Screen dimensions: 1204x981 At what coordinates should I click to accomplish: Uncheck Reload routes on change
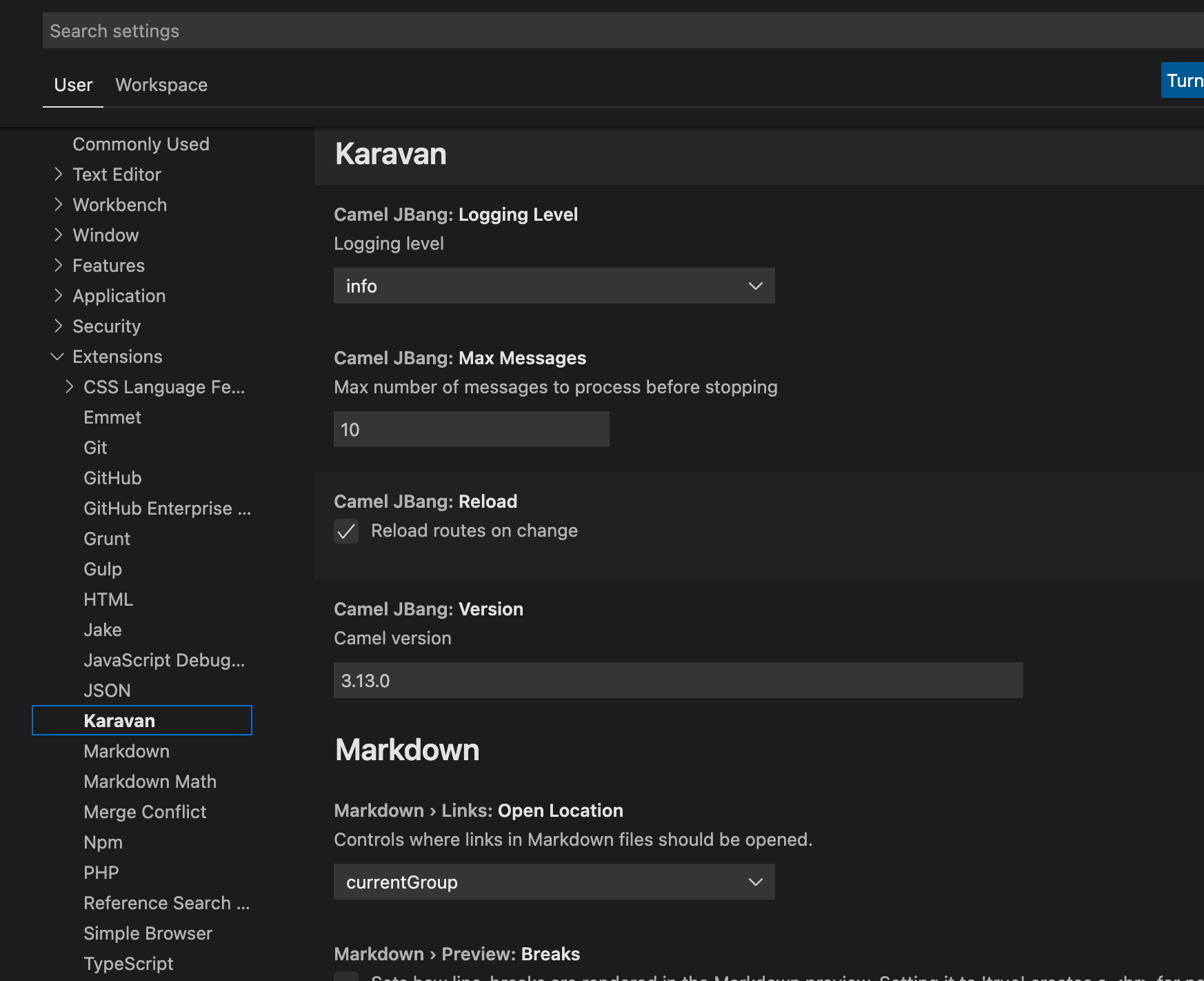(x=346, y=531)
